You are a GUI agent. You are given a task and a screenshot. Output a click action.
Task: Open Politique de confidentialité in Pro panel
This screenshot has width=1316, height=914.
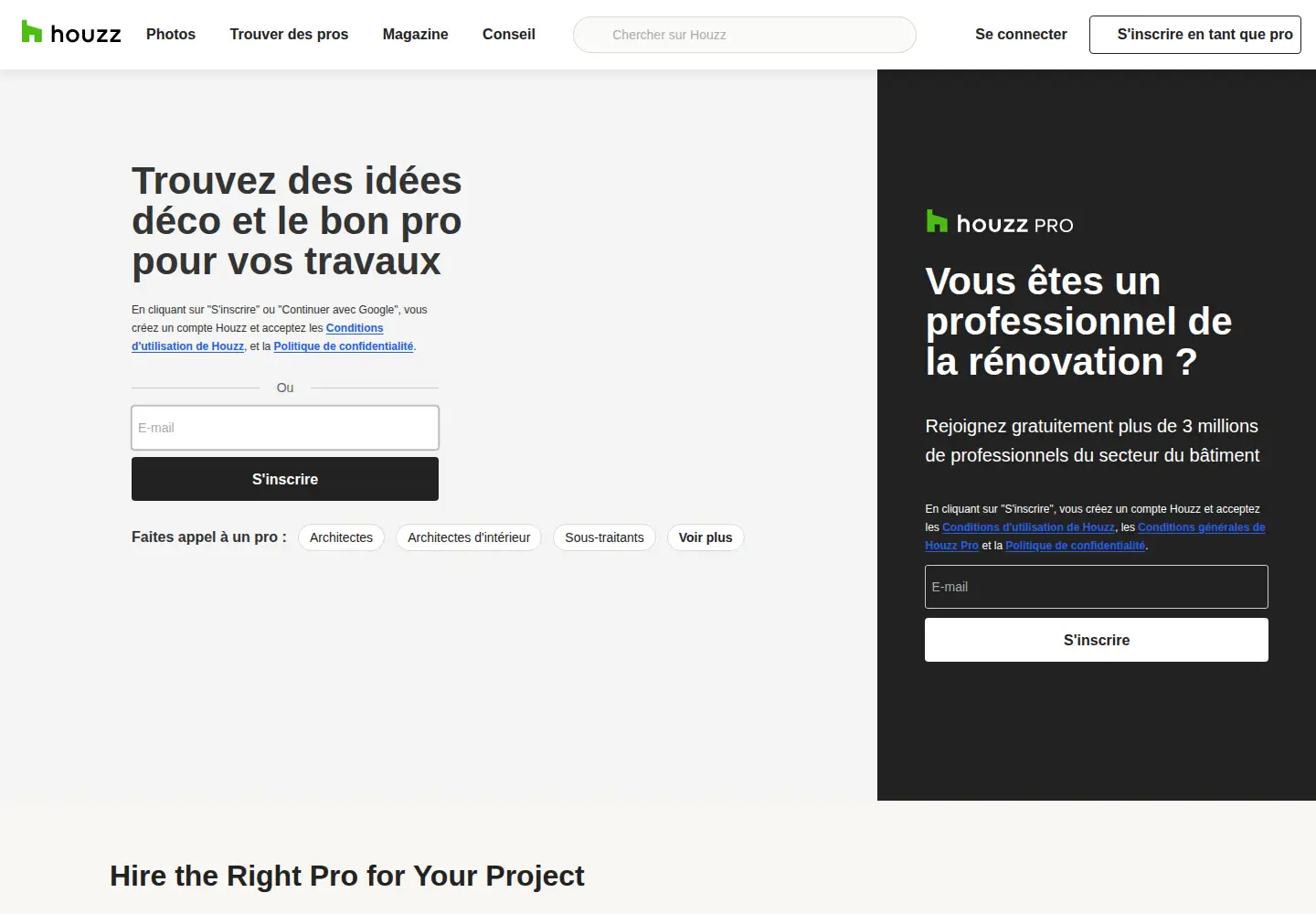(1075, 546)
